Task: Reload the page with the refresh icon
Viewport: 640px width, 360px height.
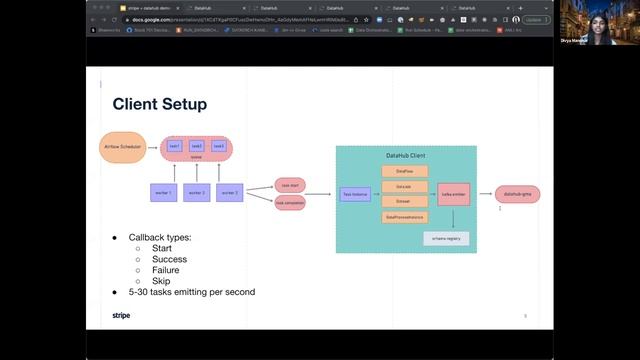Action: click(114, 20)
